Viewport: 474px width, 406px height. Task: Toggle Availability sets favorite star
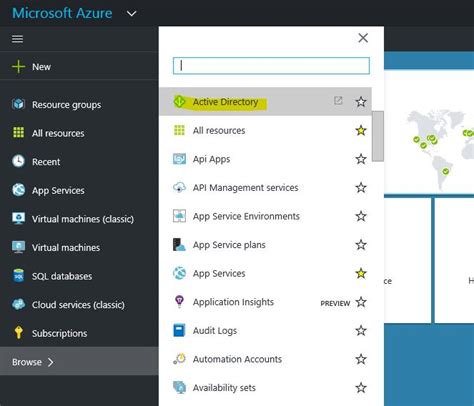[361, 388]
